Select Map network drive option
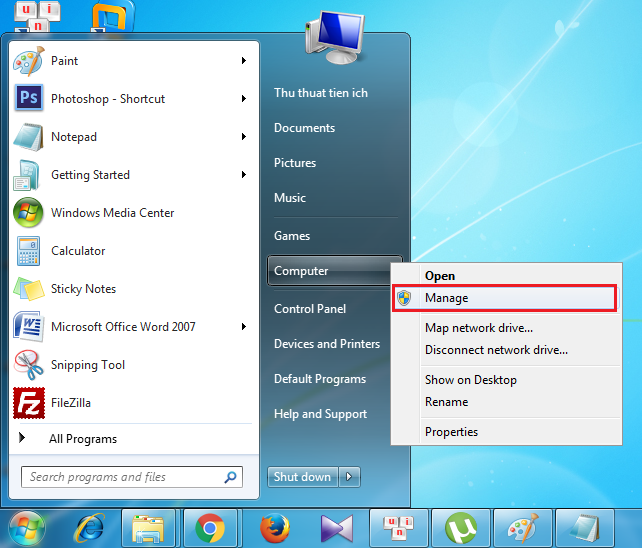 tap(478, 328)
